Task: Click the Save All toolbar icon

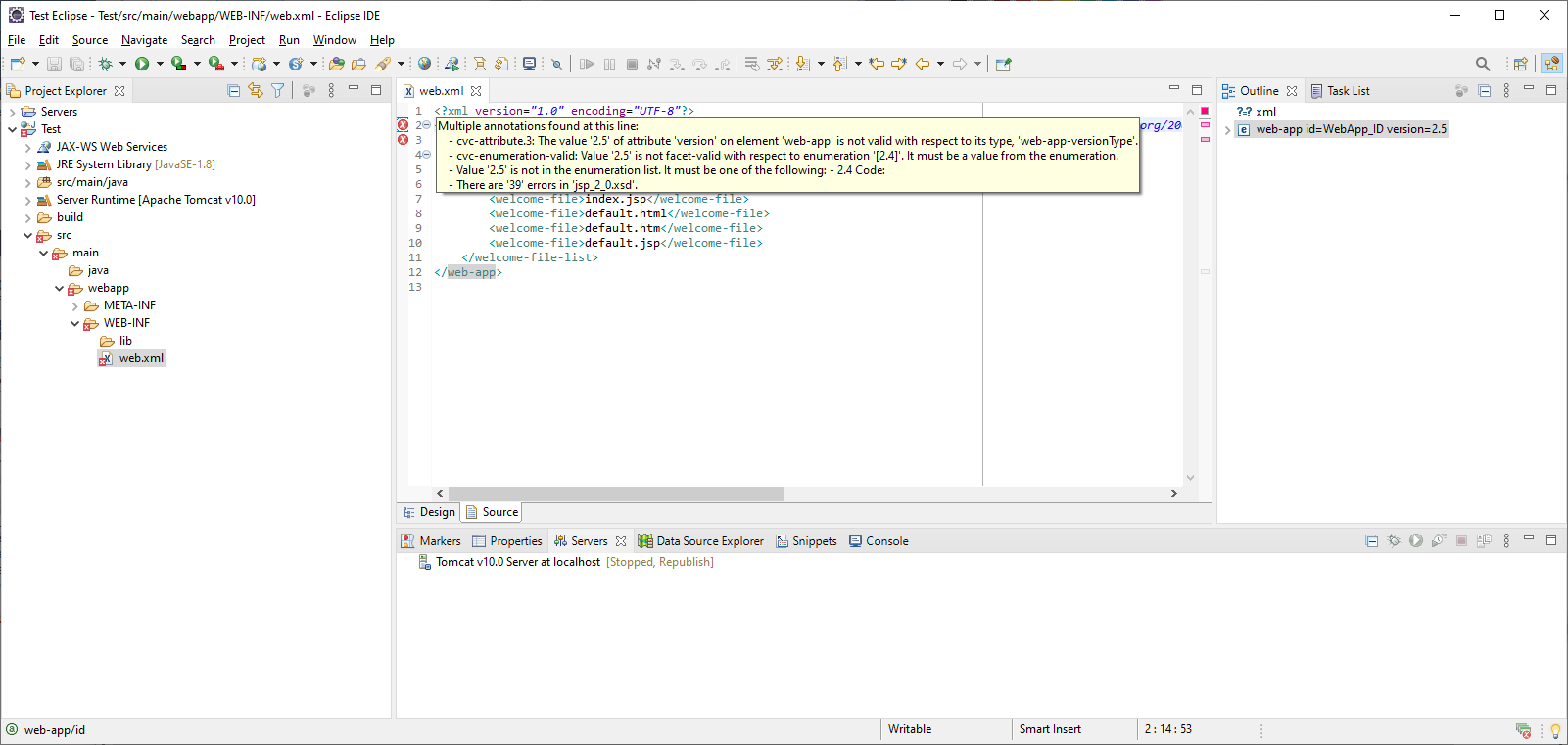Action: [76, 64]
